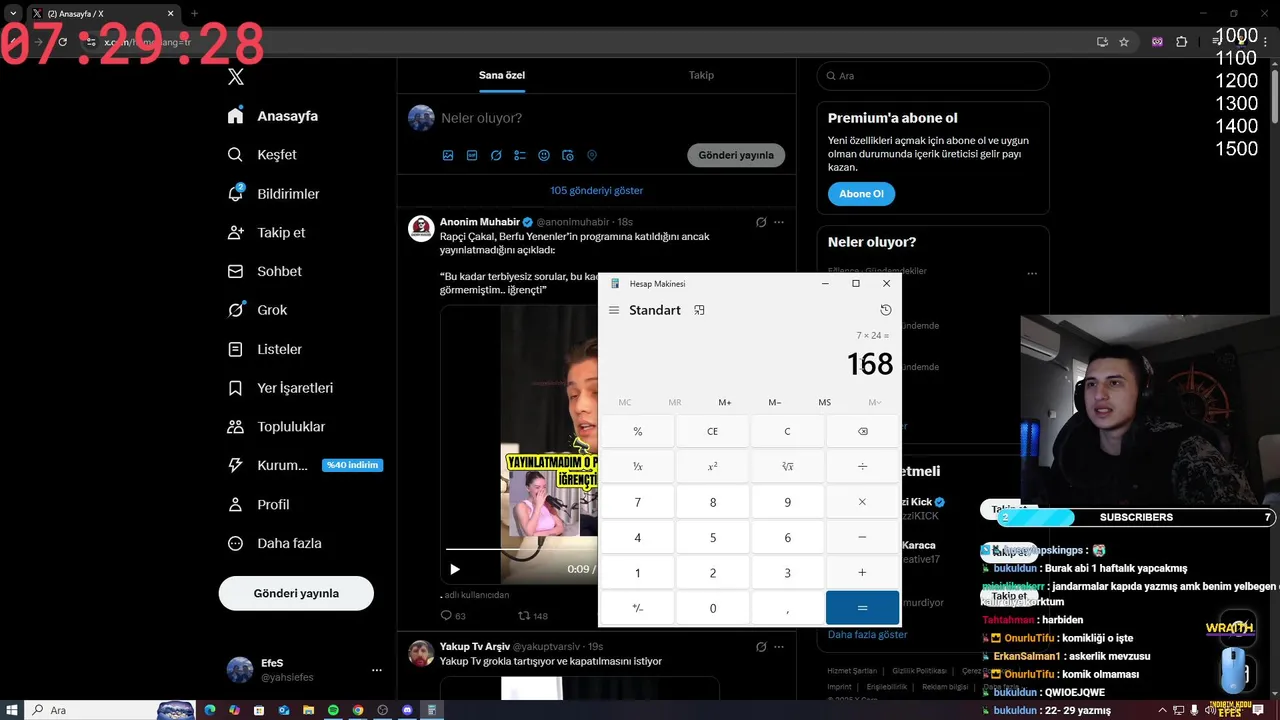Click calculator square root key
The width and height of the screenshot is (1280, 720).
click(787, 466)
